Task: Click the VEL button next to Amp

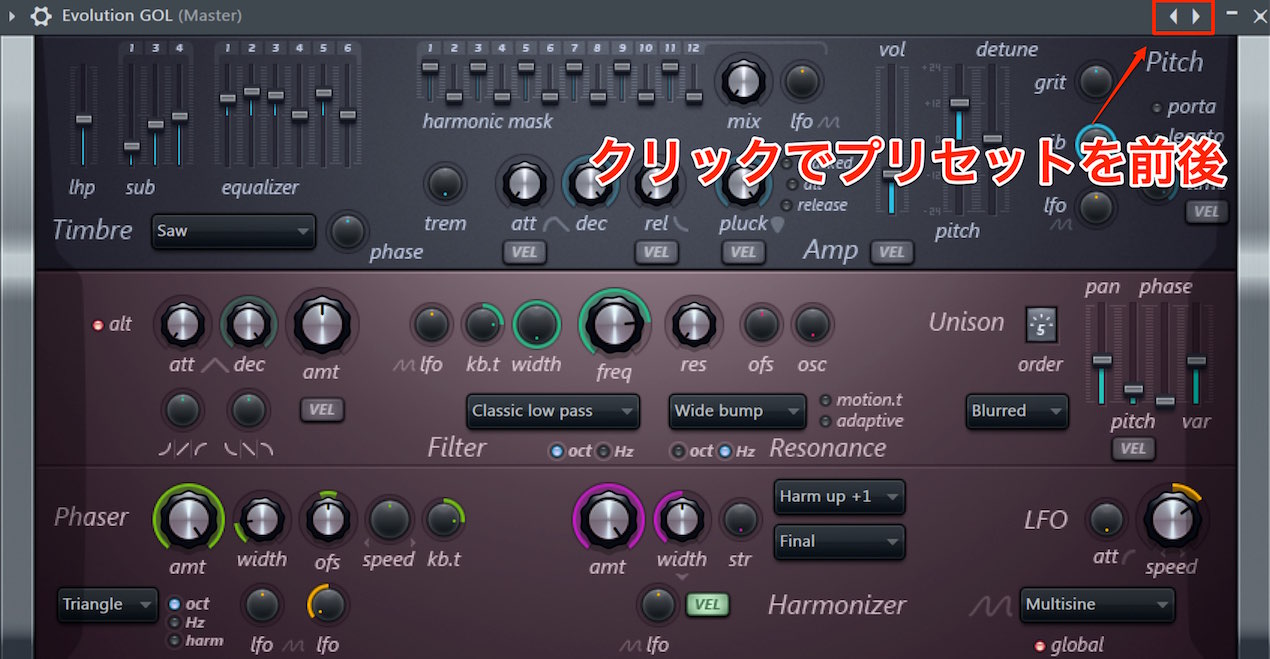Action: [890, 251]
